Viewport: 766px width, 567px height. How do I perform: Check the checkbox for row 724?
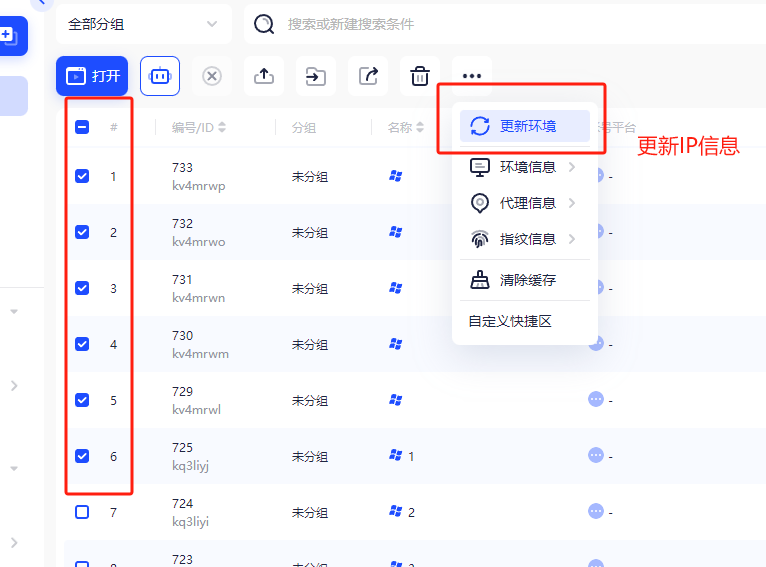tap(82, 512)
